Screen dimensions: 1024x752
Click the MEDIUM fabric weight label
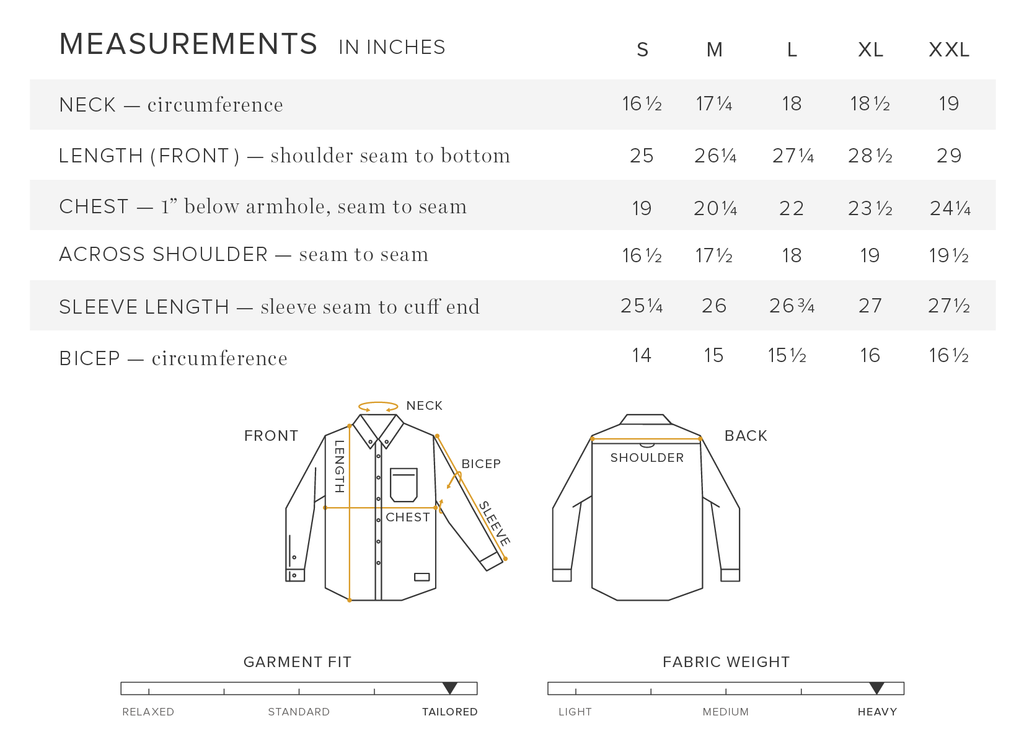click(725, 712)
